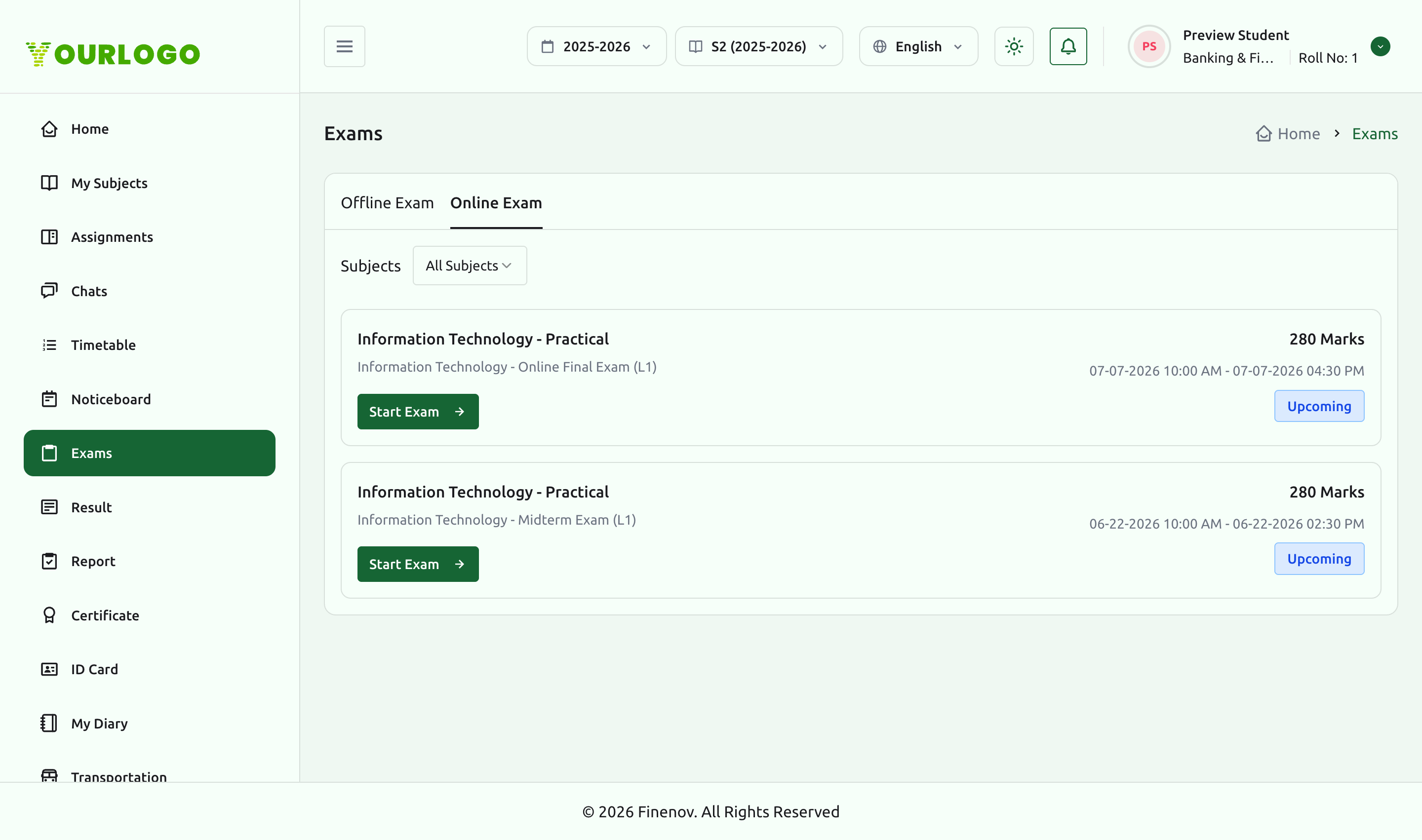
Task: Select the Exams sidebar item
Action: (x=150, y=453)
